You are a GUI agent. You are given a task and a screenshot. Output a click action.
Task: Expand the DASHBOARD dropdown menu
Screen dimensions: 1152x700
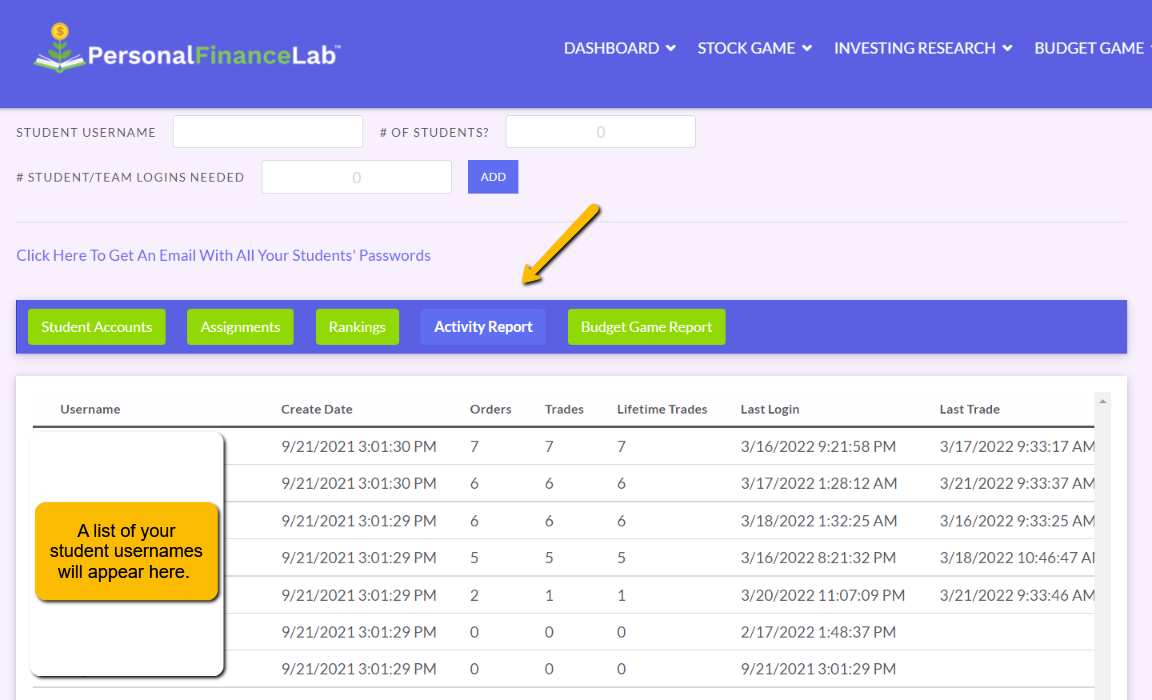[619, 48]
